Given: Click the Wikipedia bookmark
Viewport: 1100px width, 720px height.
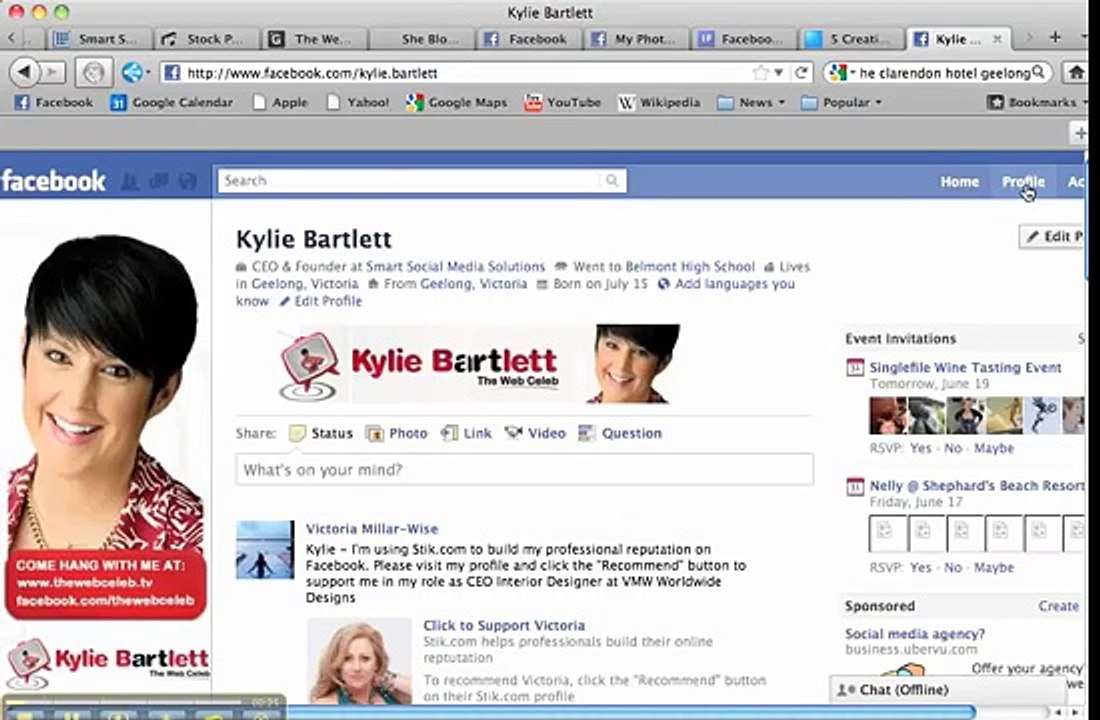Looking at the screenshot, I should click(659, 102).
